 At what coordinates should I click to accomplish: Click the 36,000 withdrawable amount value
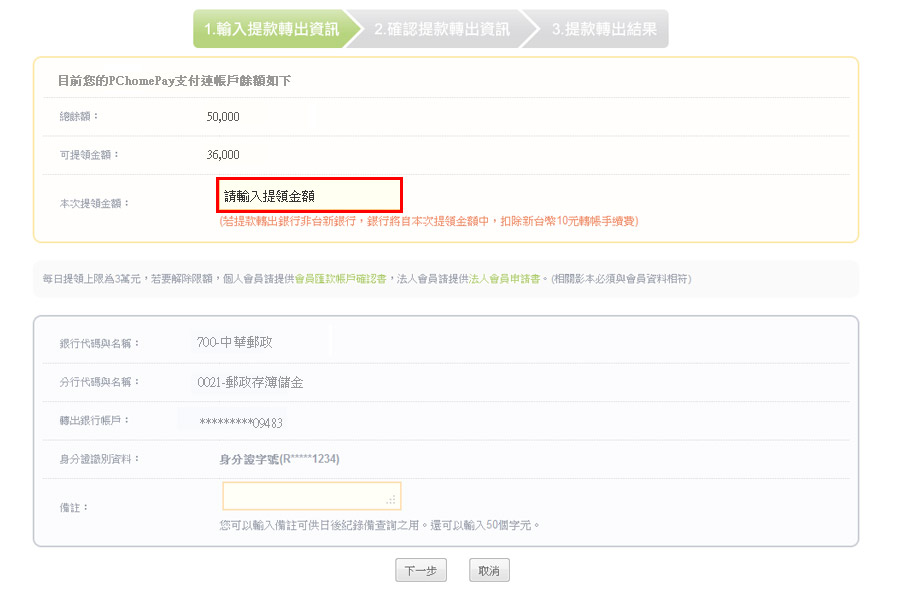point(223,155)
